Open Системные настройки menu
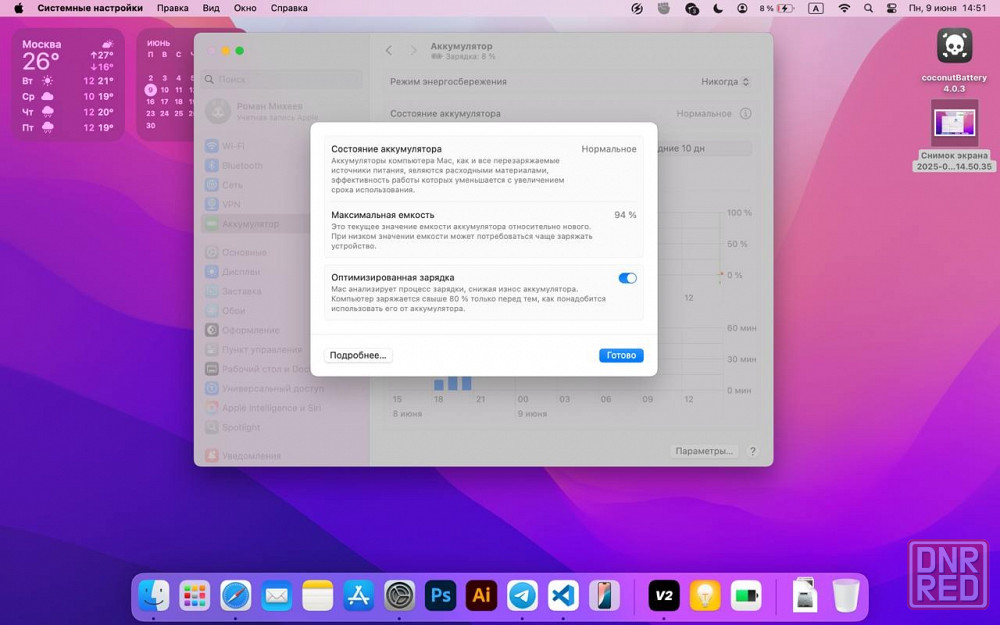 tap(90, 8)
